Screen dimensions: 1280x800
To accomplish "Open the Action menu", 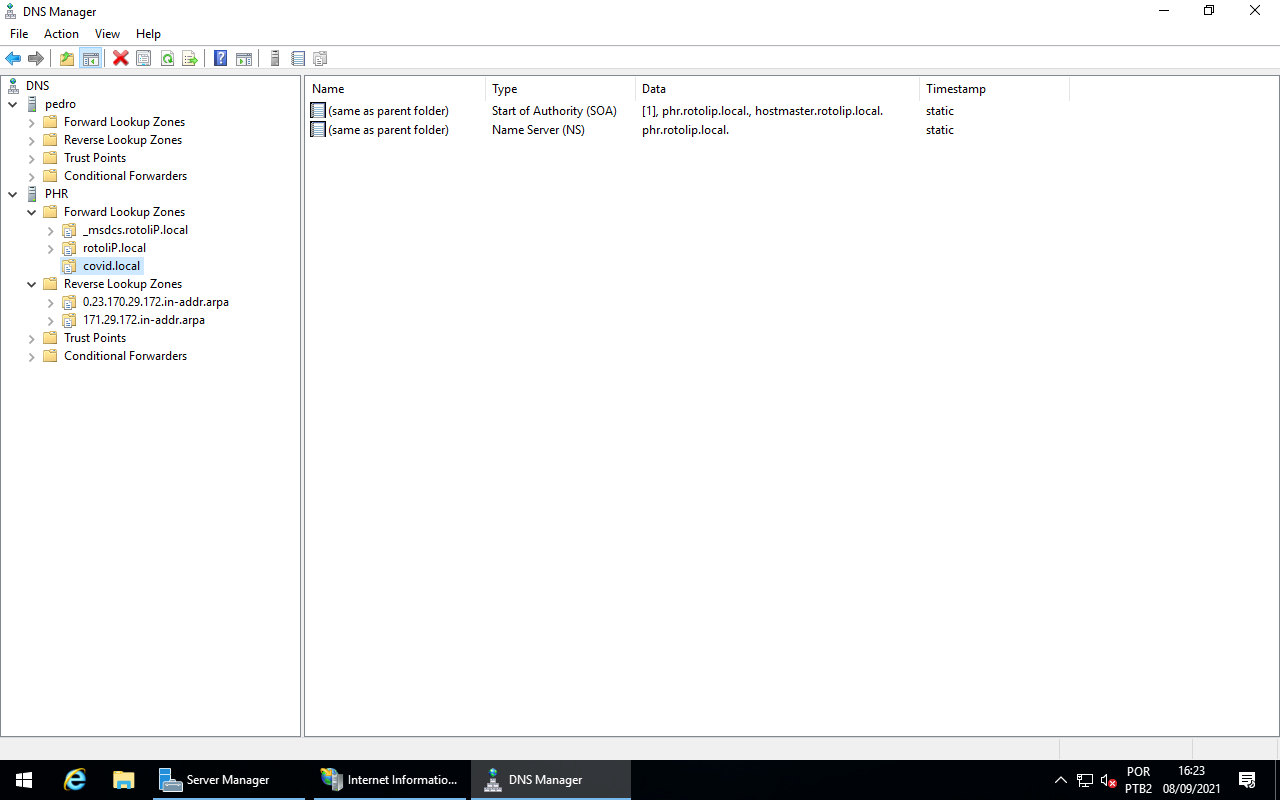I will 61,34.
